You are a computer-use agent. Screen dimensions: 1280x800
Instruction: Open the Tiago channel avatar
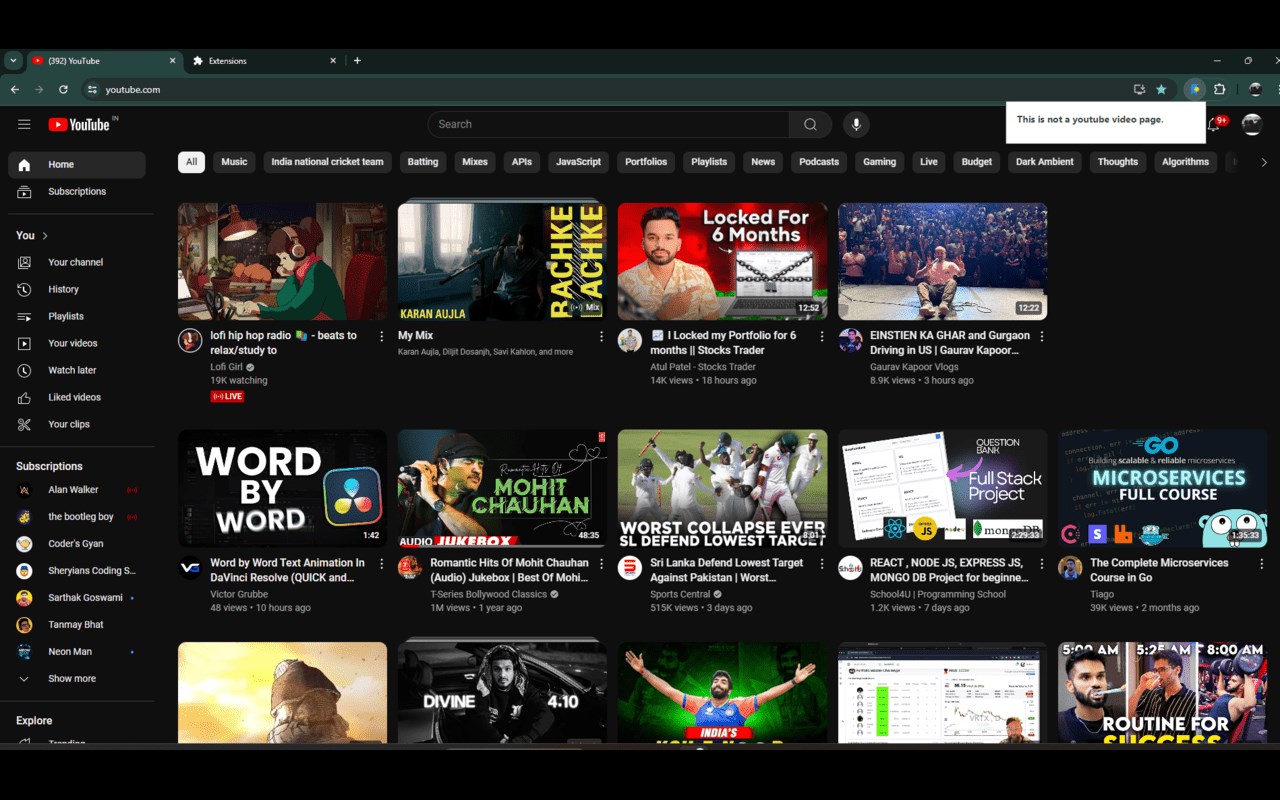coord(1070,567)
